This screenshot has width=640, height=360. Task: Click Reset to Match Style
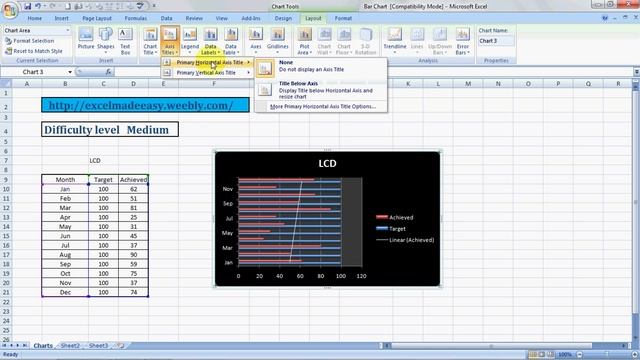33,51
